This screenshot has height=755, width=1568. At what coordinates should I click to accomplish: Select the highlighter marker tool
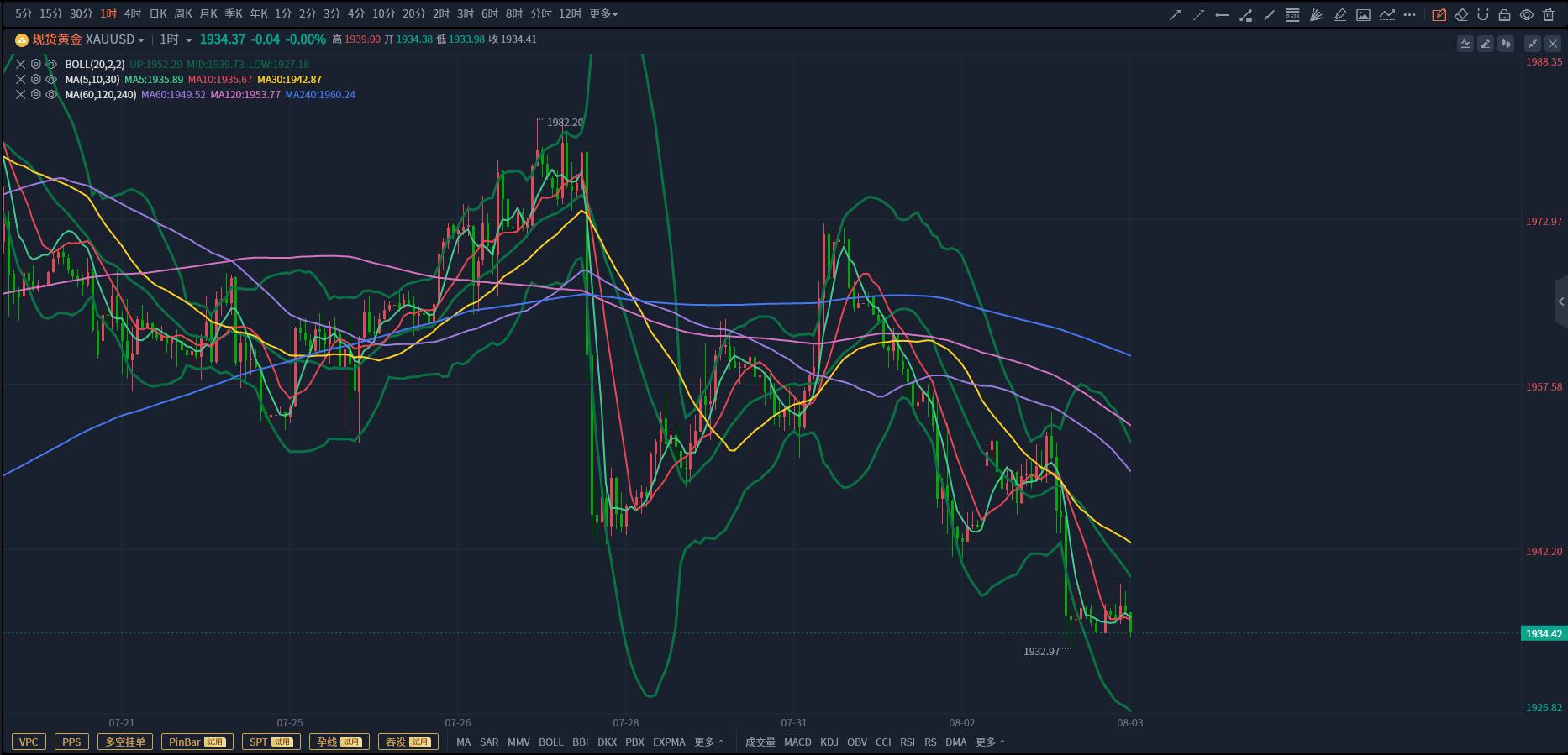tap(1340, 14)
